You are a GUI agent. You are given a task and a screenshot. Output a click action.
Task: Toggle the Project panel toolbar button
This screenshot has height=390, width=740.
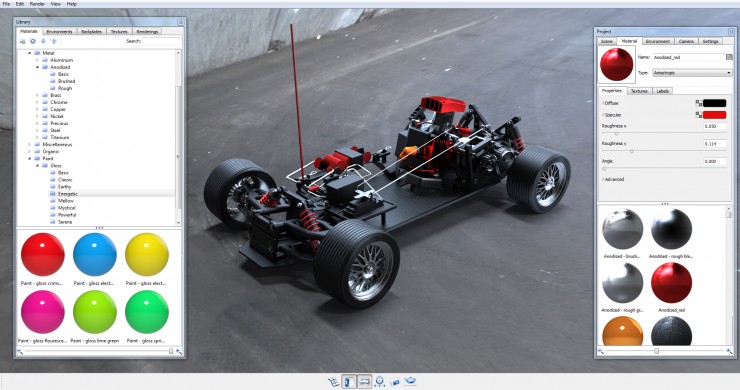tap(364, 382)
